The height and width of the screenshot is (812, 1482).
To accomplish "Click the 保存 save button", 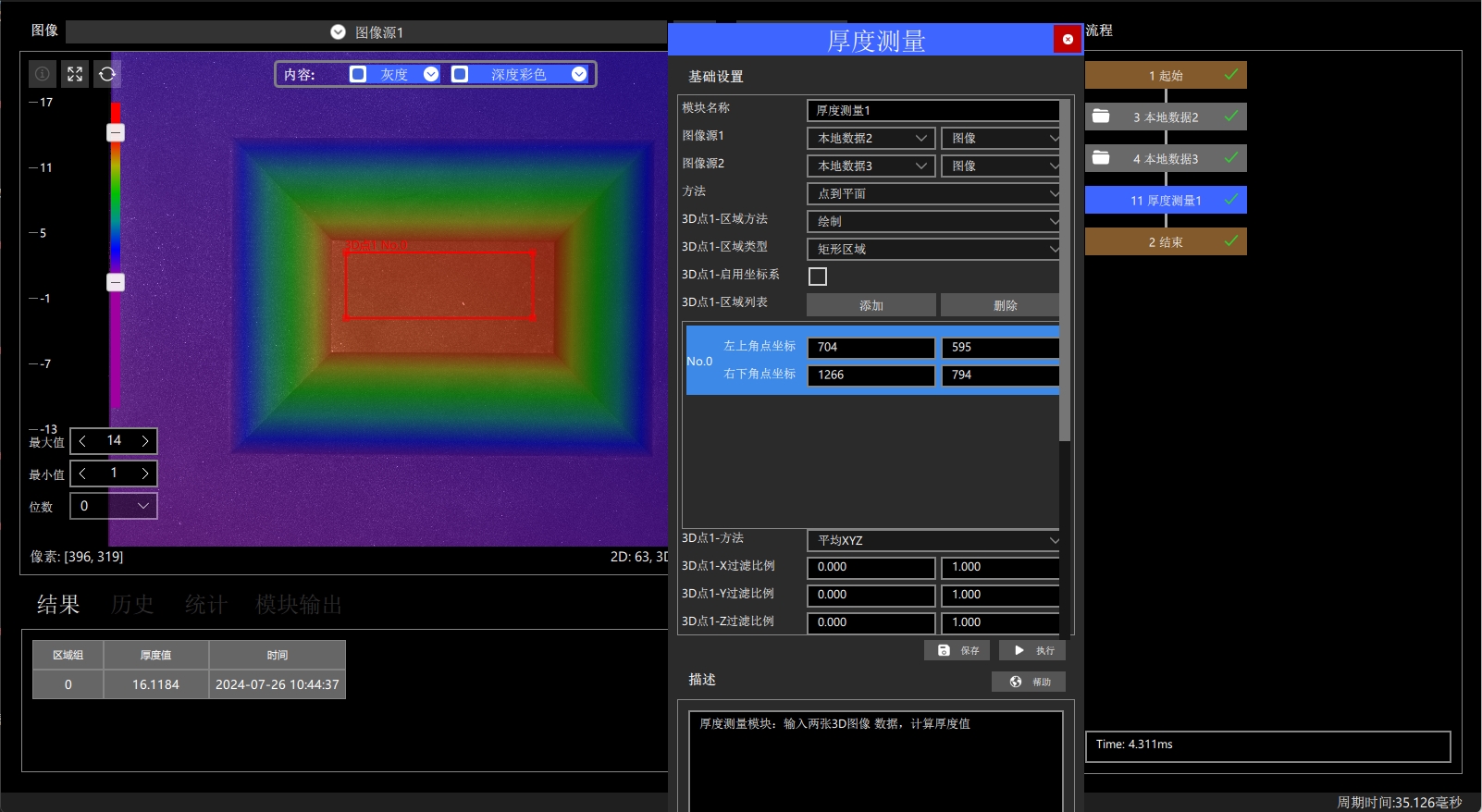I will 957,650.
